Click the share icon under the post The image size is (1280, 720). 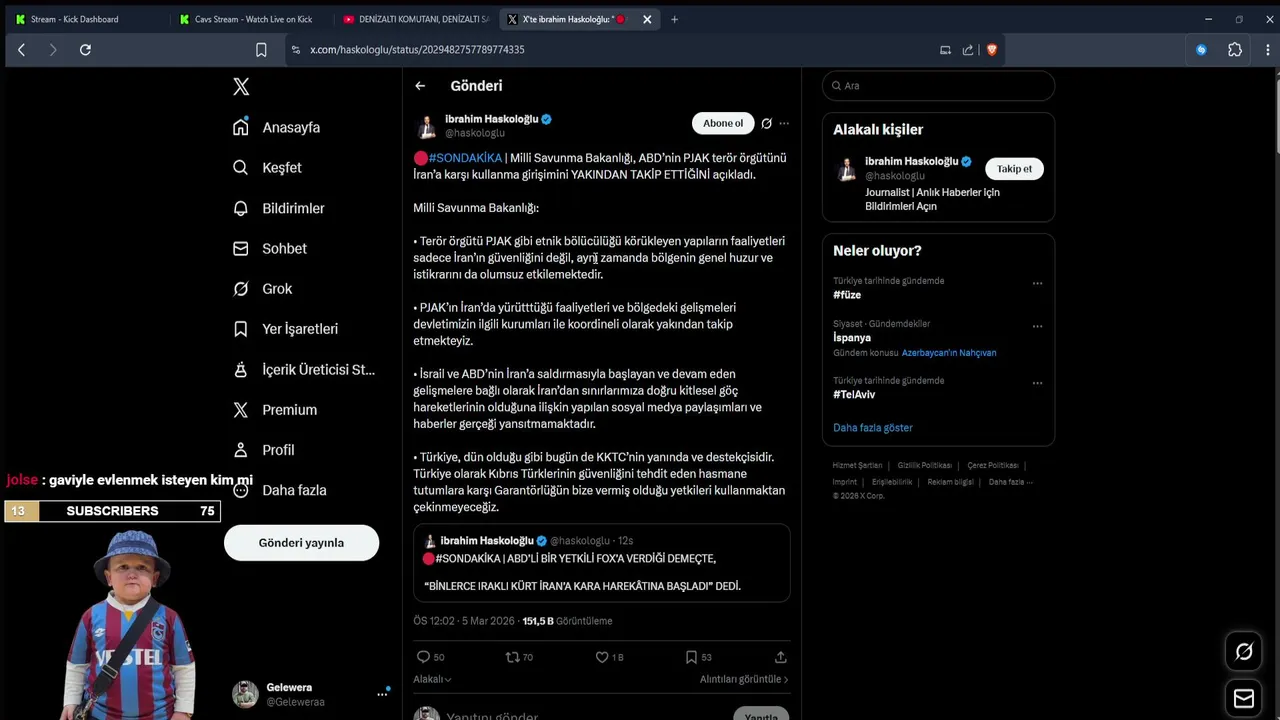[780, 657]
